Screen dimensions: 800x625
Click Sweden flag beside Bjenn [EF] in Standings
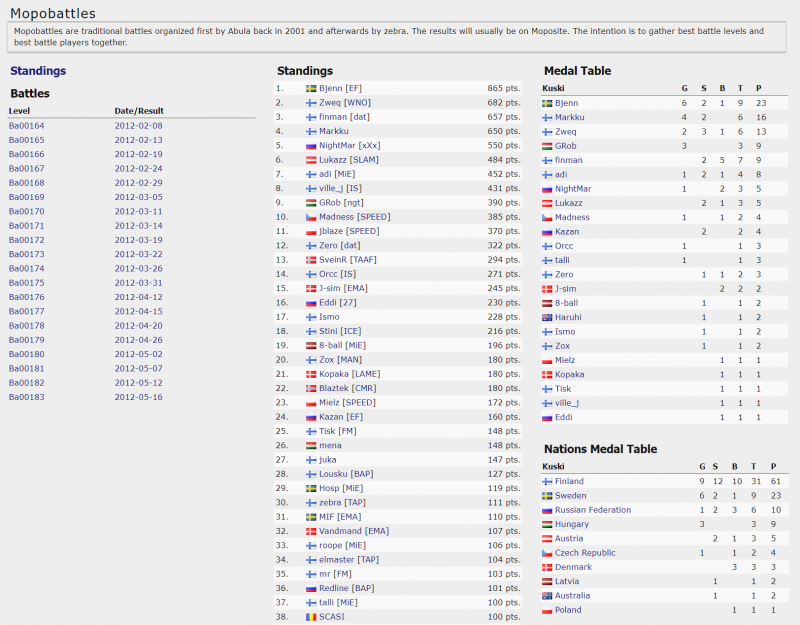click(x=310, y=88)
